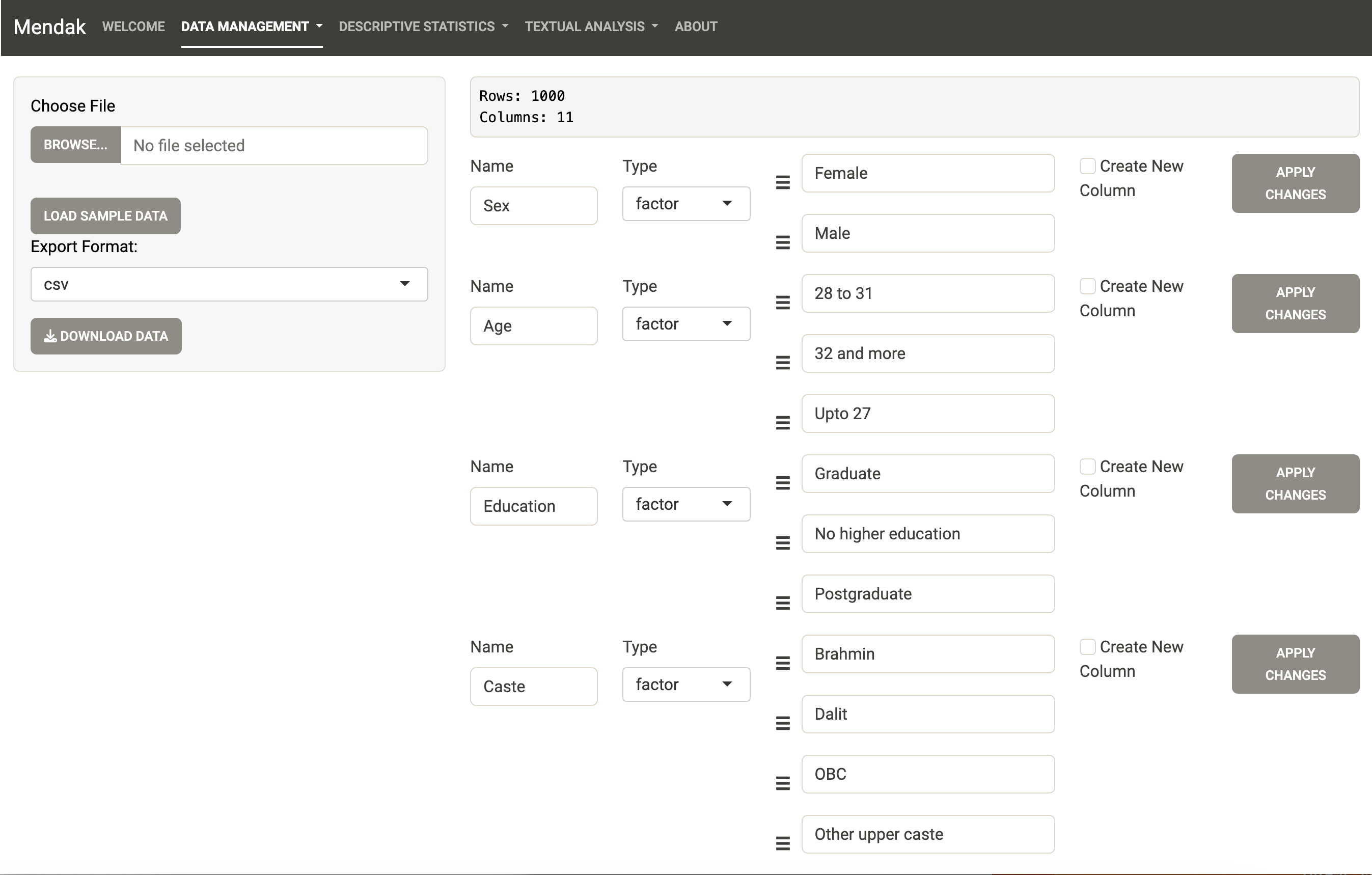Viewport: 1372px width, 875px height.
Task: Open the Type dropdown for Age
Action: click(x=686, y=323)
